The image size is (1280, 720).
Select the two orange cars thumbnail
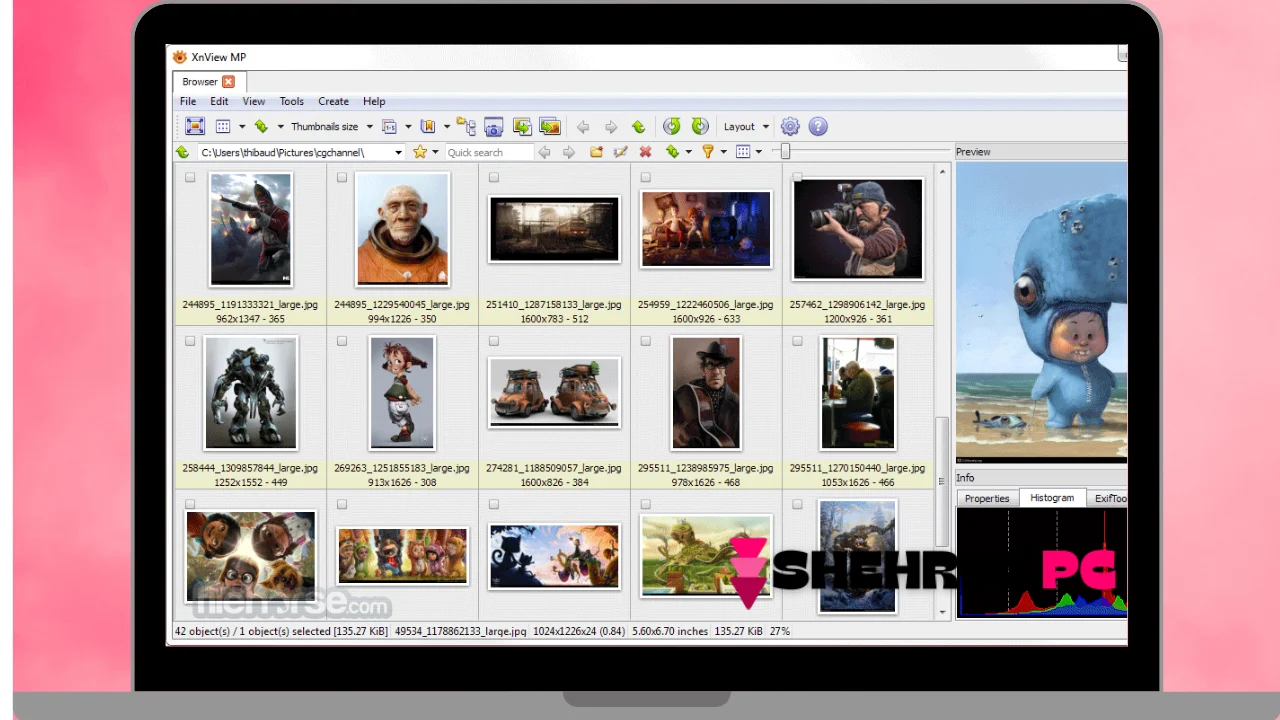tap(554, 392)
